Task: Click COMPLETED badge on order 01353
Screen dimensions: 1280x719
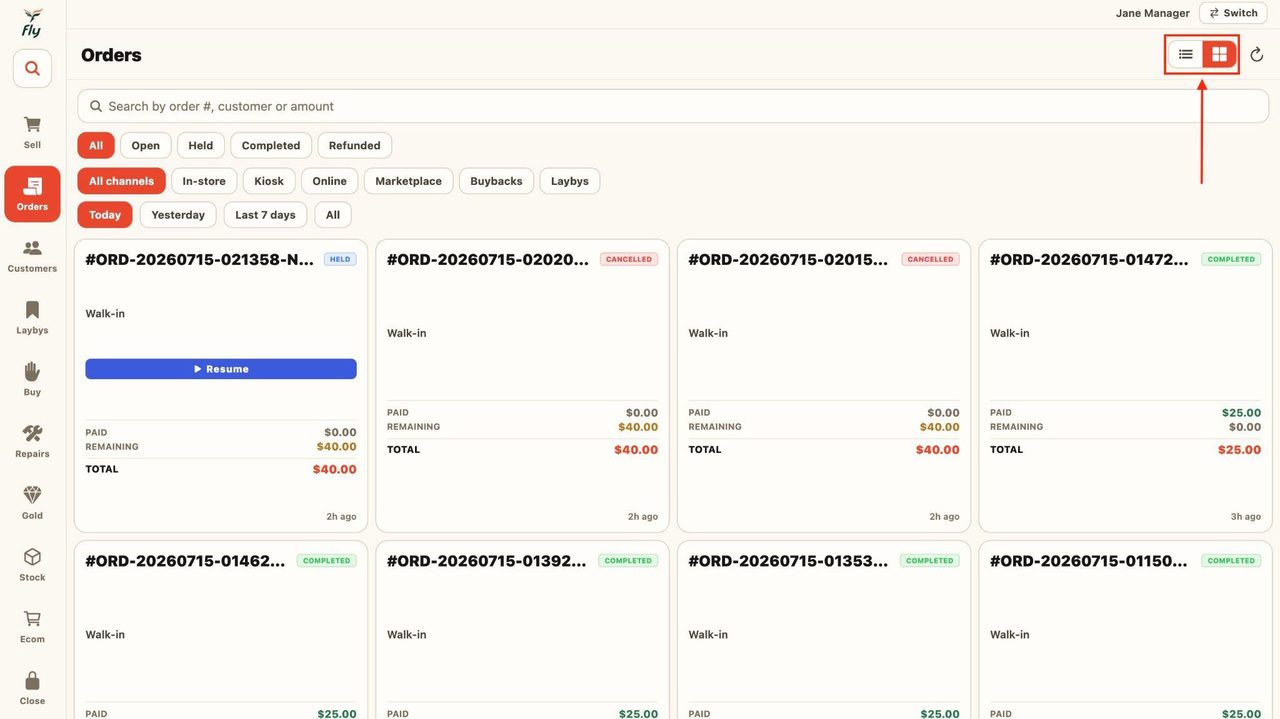Action: (930, 561)
